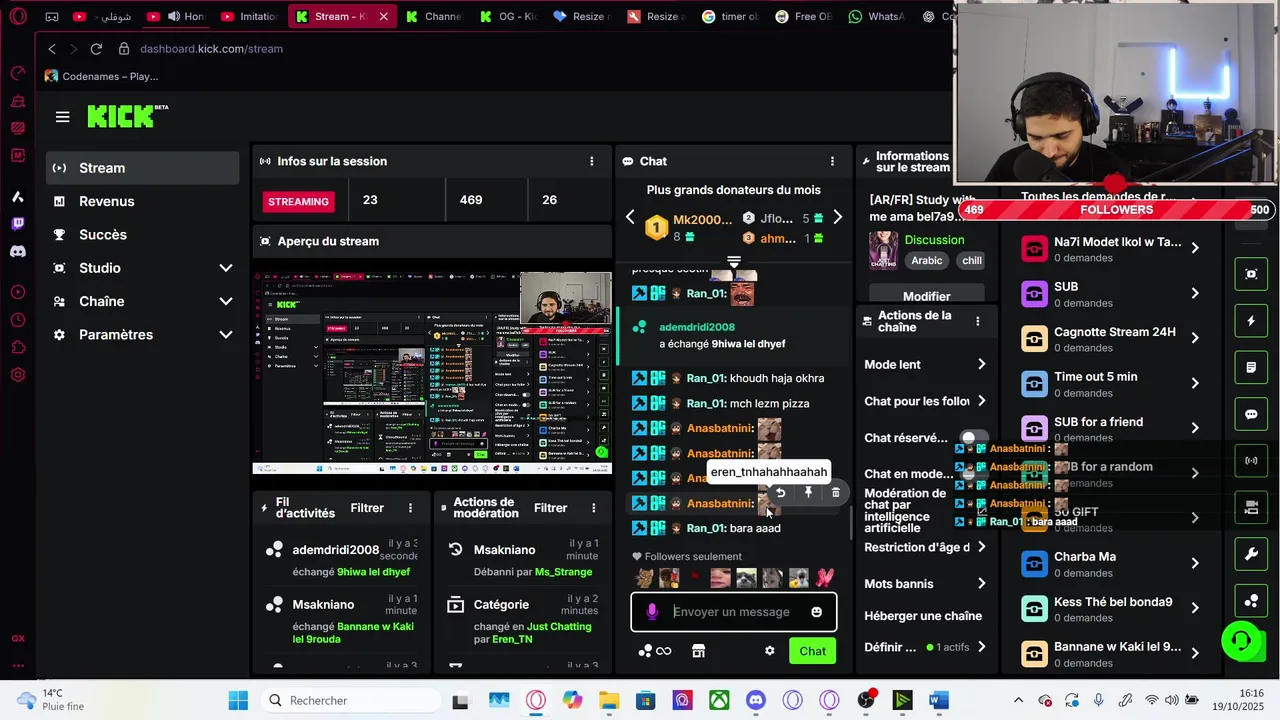Click the Envoyer un message input field

pyautogui.click(x=733, y=612)
